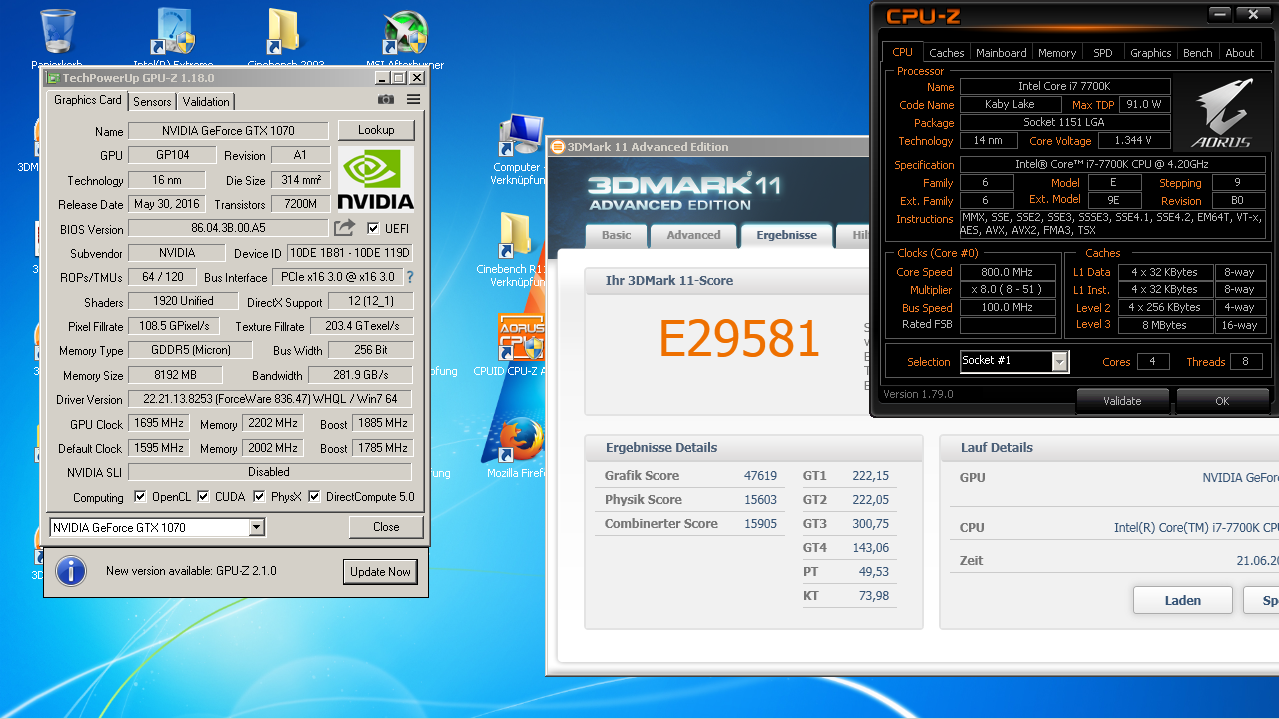
Task: Switch to the Validation tab in GPU-Z
Action: (206, 101)
